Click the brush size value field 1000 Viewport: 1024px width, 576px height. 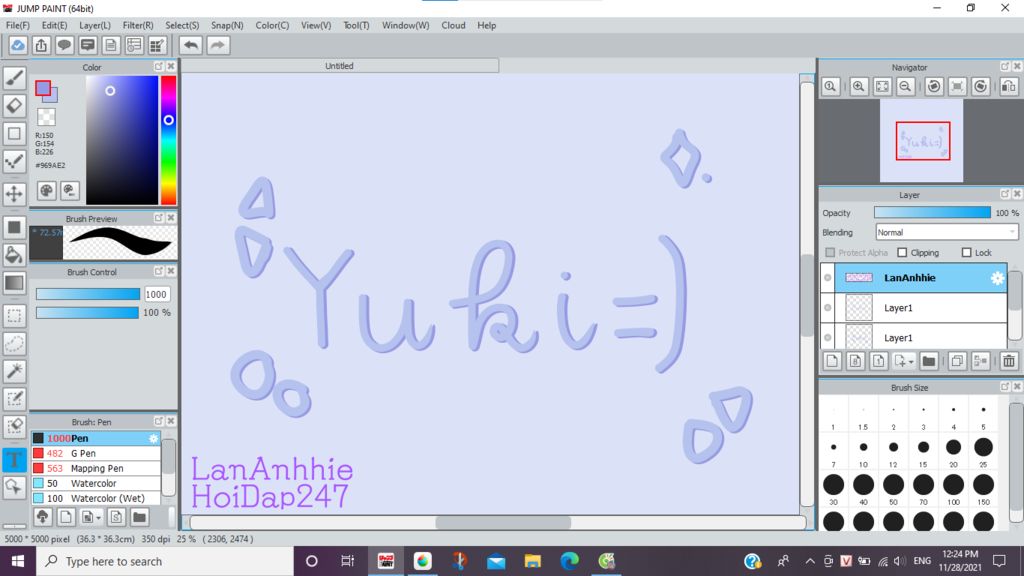pyautogui.click(x=156, y=295)
